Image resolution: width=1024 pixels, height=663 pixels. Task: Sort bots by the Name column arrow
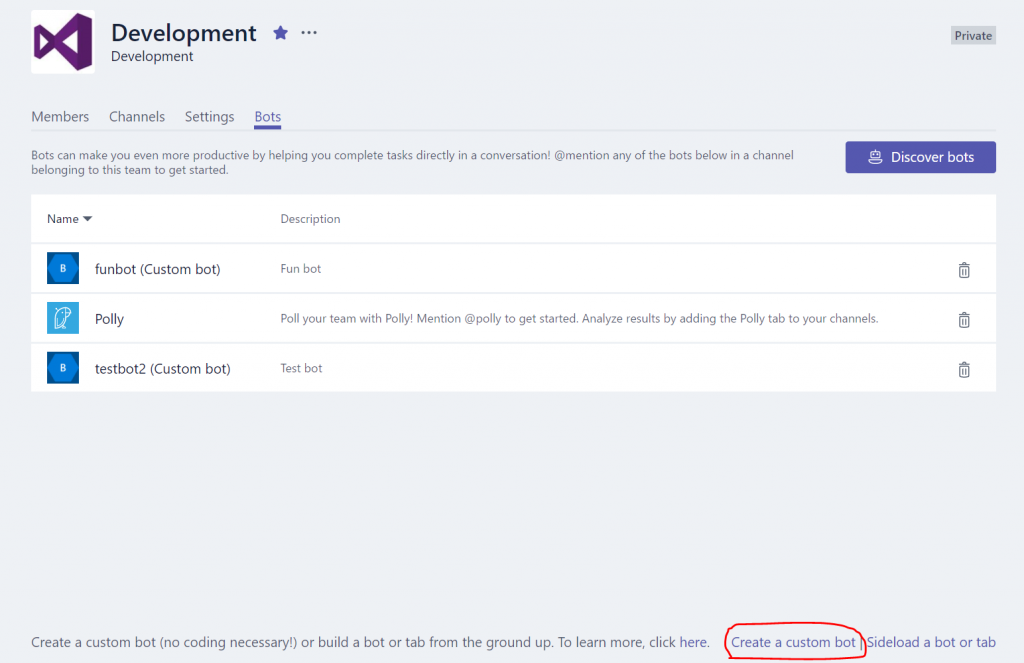click(x=87, y=219)
